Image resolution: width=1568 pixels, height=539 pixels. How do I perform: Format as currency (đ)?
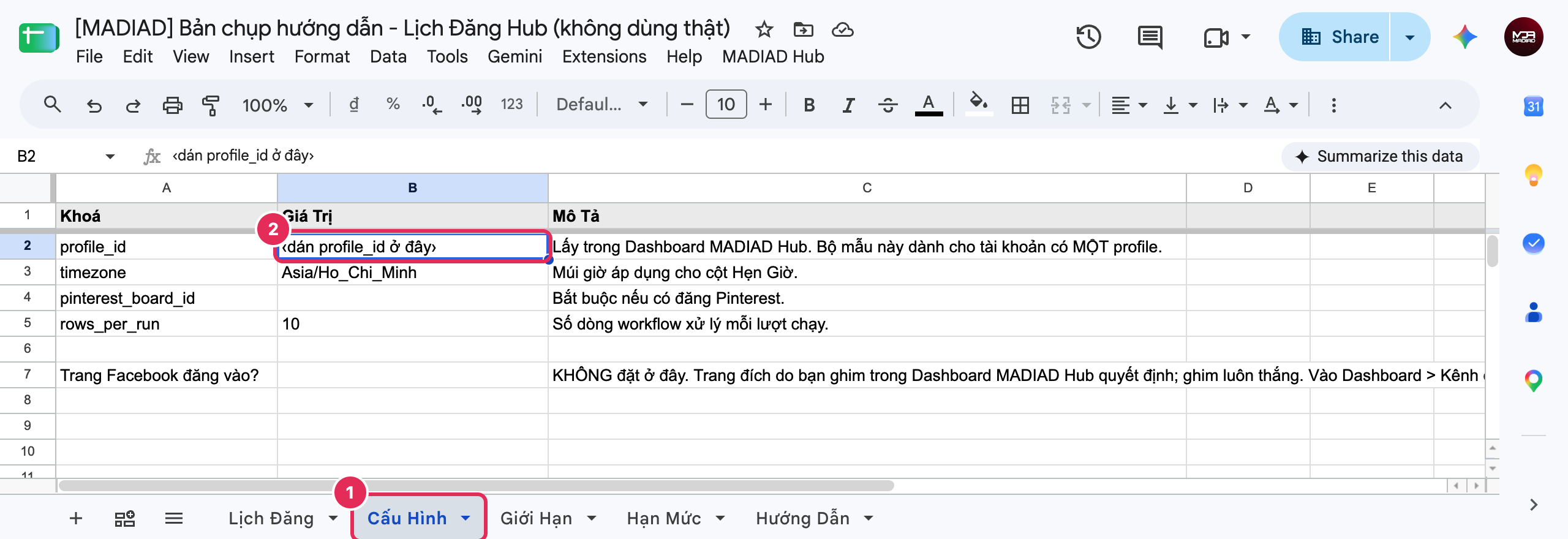pyautogui.click(x=354, y=105)
